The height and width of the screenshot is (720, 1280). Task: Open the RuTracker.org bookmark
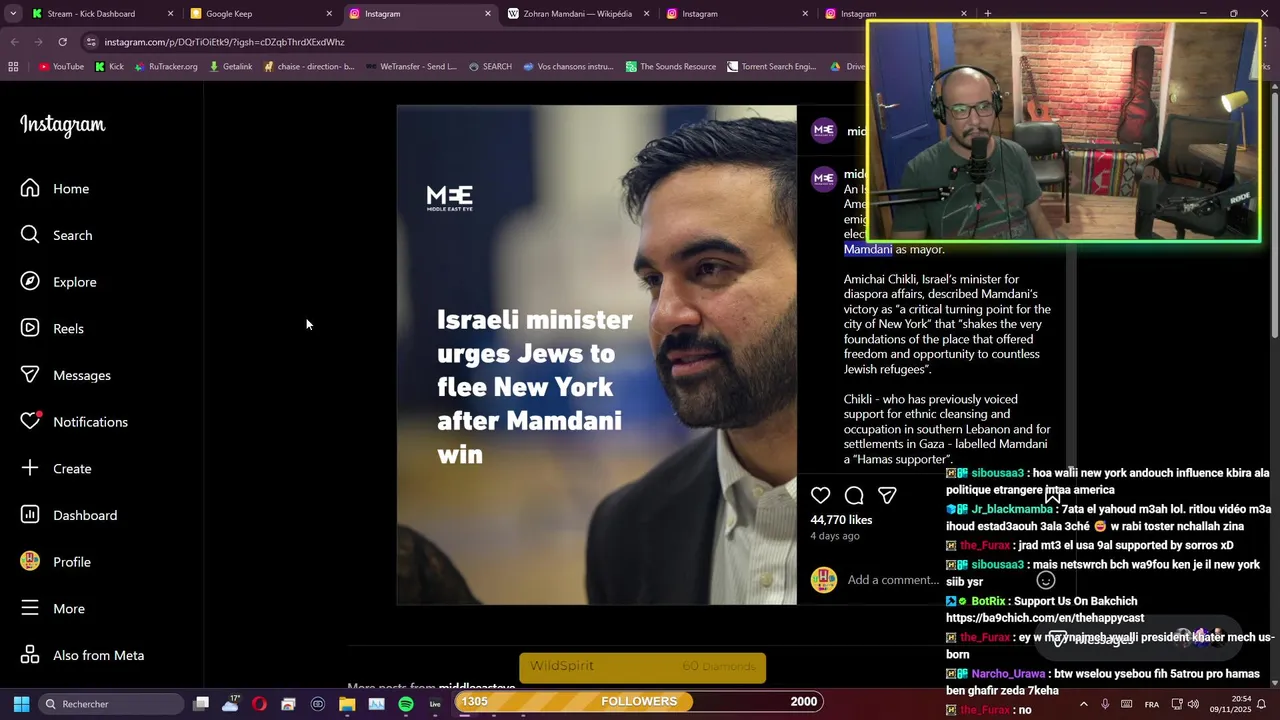165,67
